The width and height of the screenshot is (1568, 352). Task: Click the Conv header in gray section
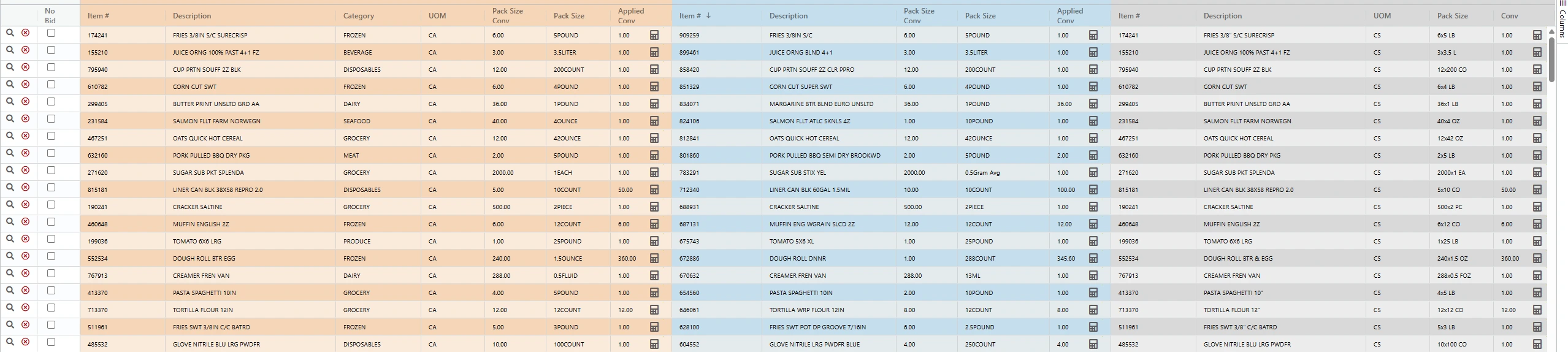1509,16
